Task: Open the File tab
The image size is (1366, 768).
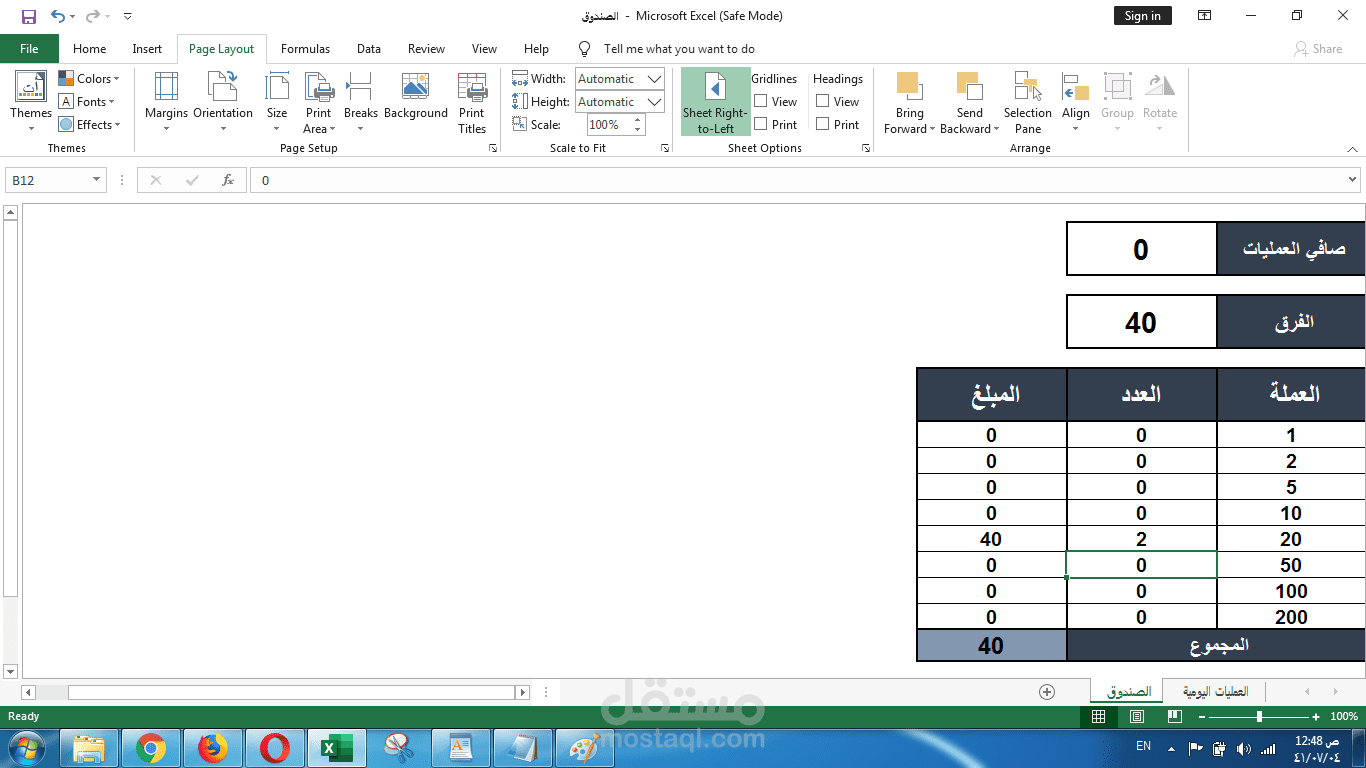Action: (29, 49)
